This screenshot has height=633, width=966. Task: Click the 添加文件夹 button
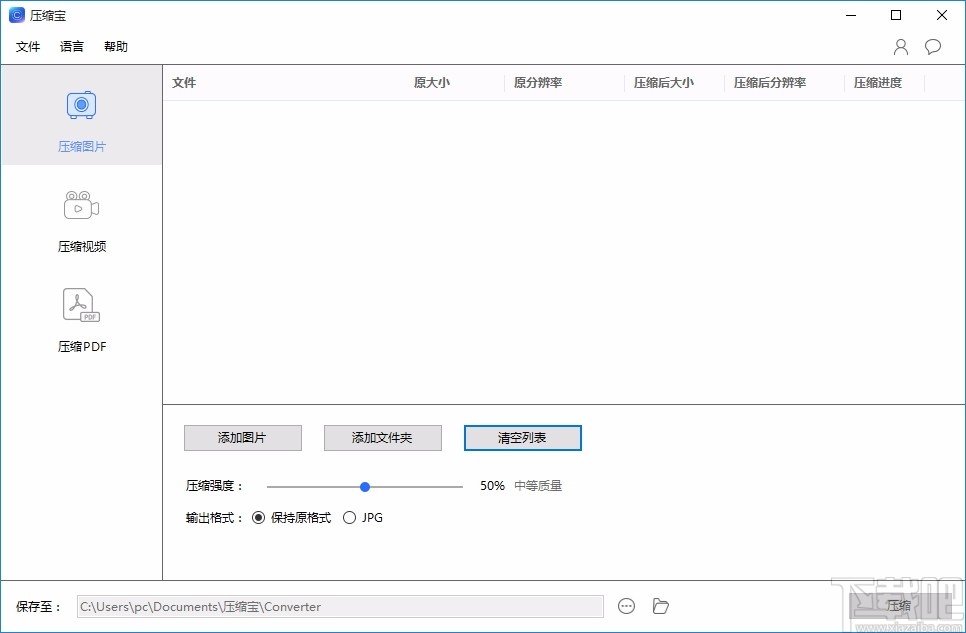point(382,437)
